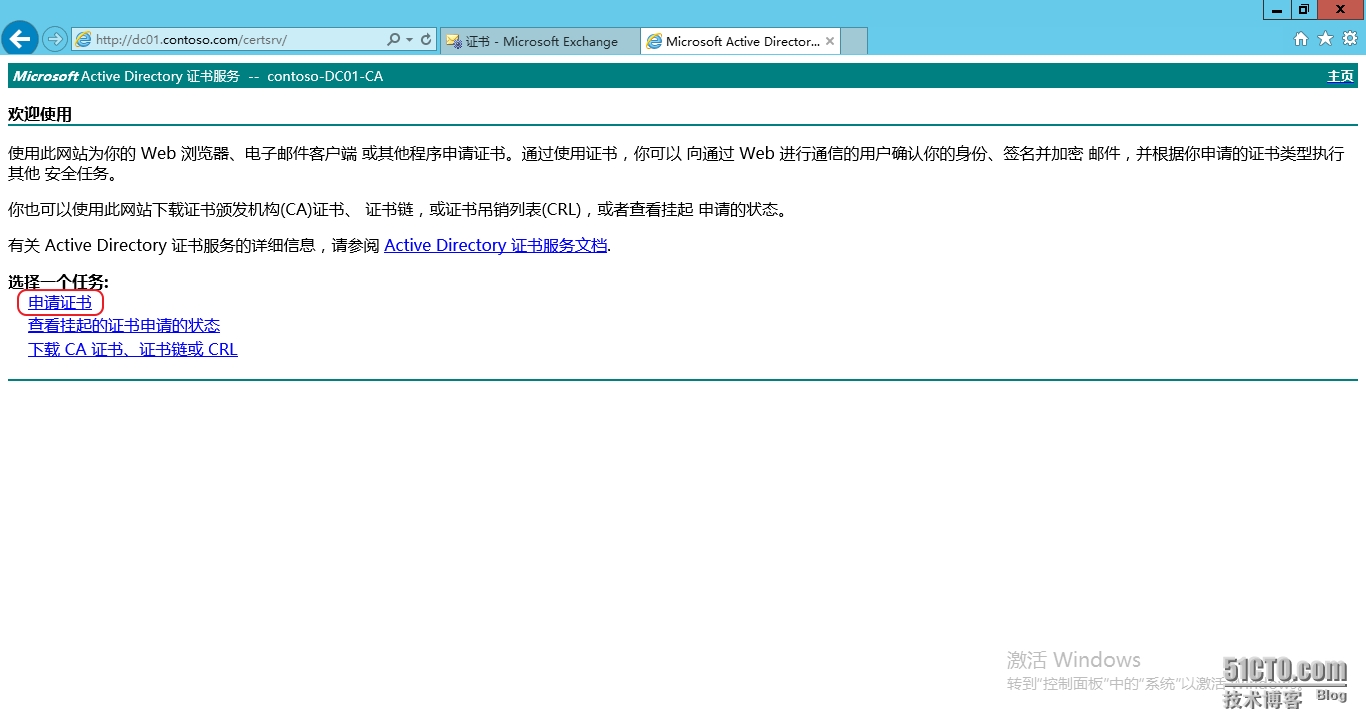
Task: Close the Microsoft Active Director... tab
Action: [829, 41]
